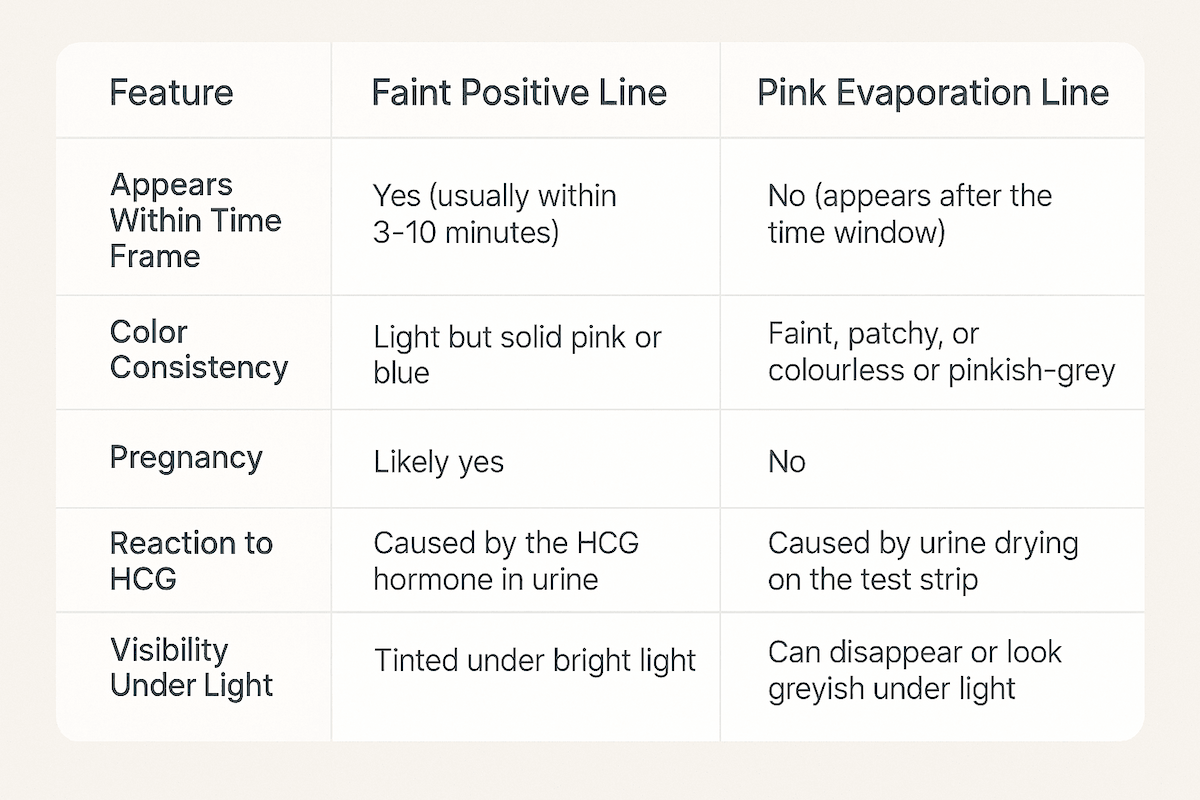Click the Color Consistency row label

pos(199,350)
